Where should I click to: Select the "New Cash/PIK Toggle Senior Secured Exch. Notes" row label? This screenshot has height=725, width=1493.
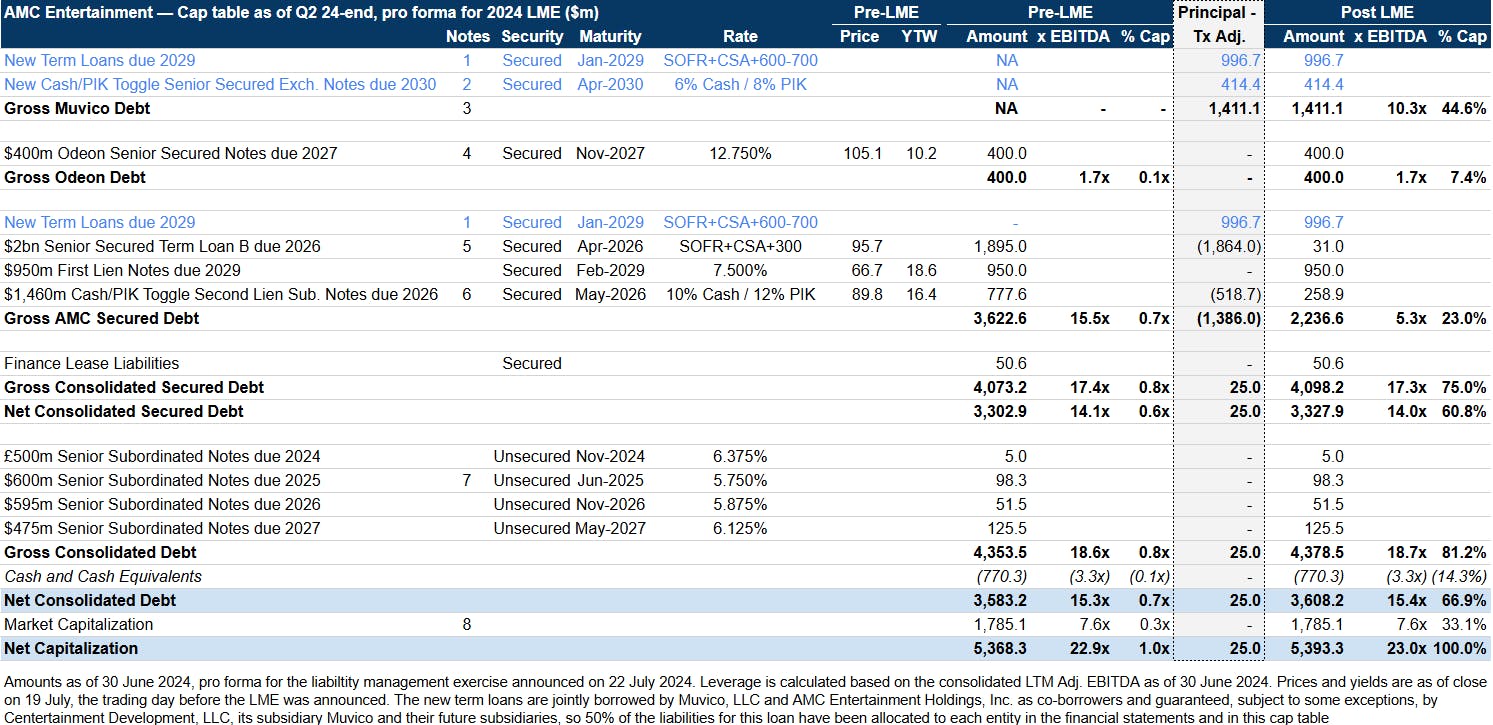(x=220, y=84)
